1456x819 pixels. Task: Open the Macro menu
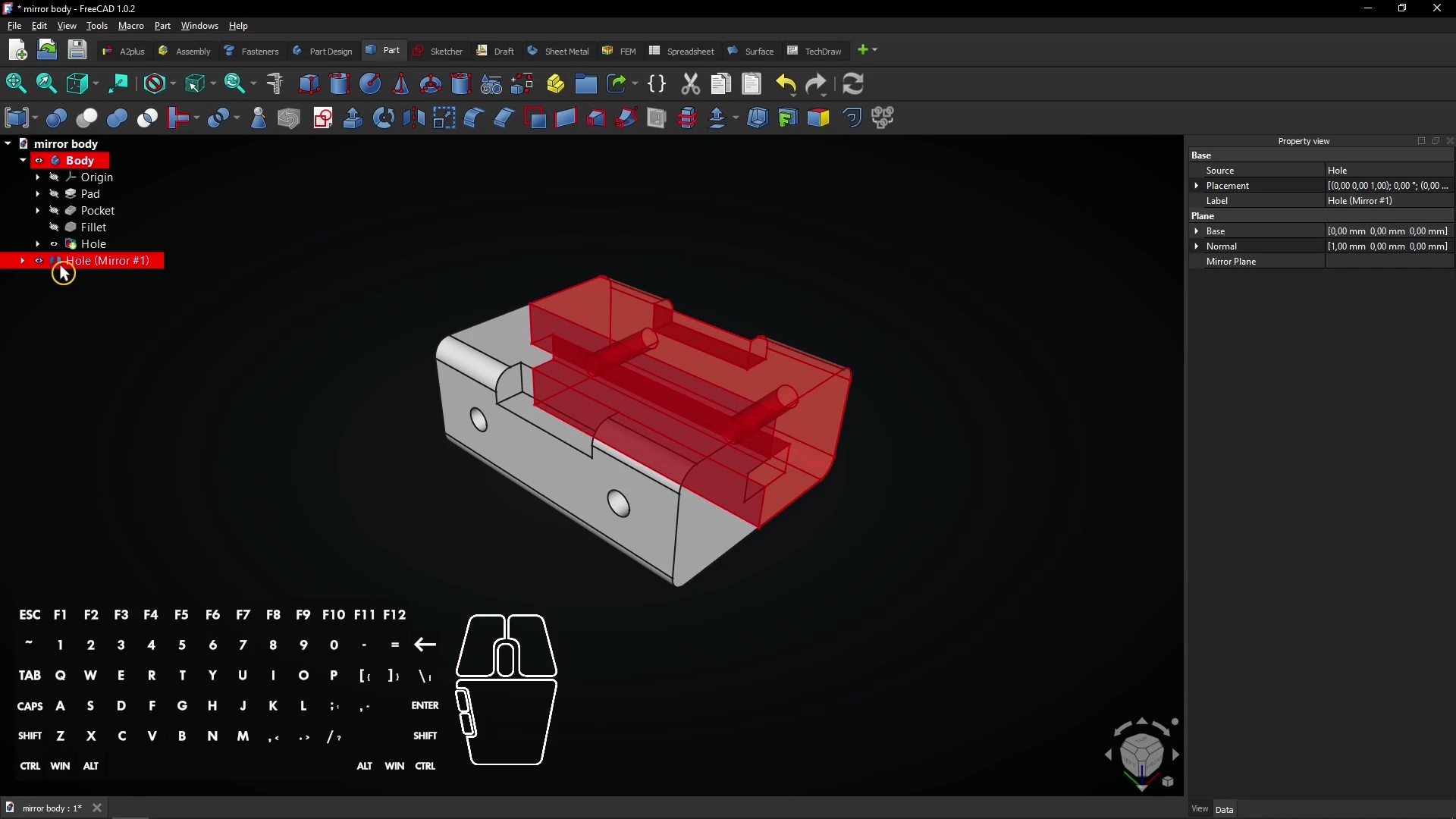click(130, 25)
